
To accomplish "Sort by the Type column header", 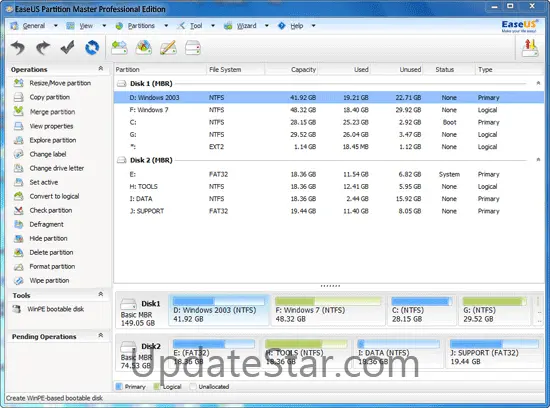I will point(509,69).
